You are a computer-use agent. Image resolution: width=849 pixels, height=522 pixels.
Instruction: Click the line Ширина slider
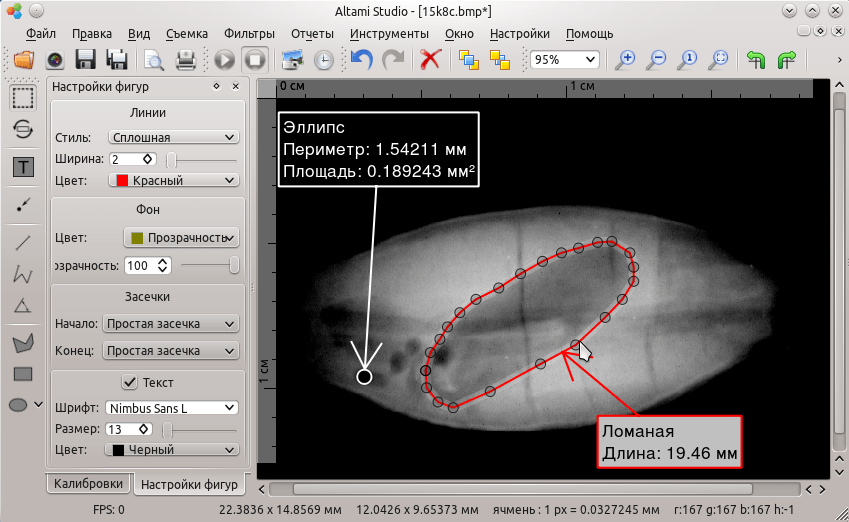pos(203,160)
